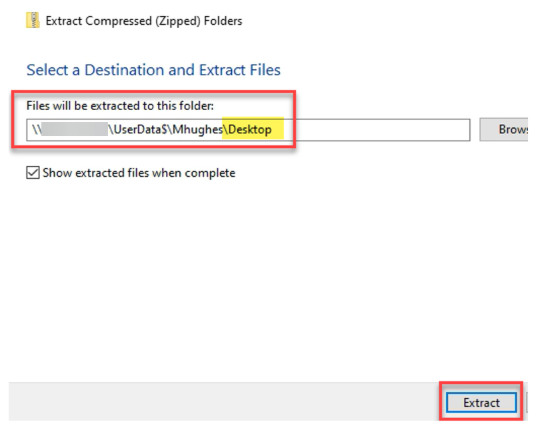The width and height of the screenshot is (536, 424).
Task: Click the Extract button
Action: coord(481,402)
